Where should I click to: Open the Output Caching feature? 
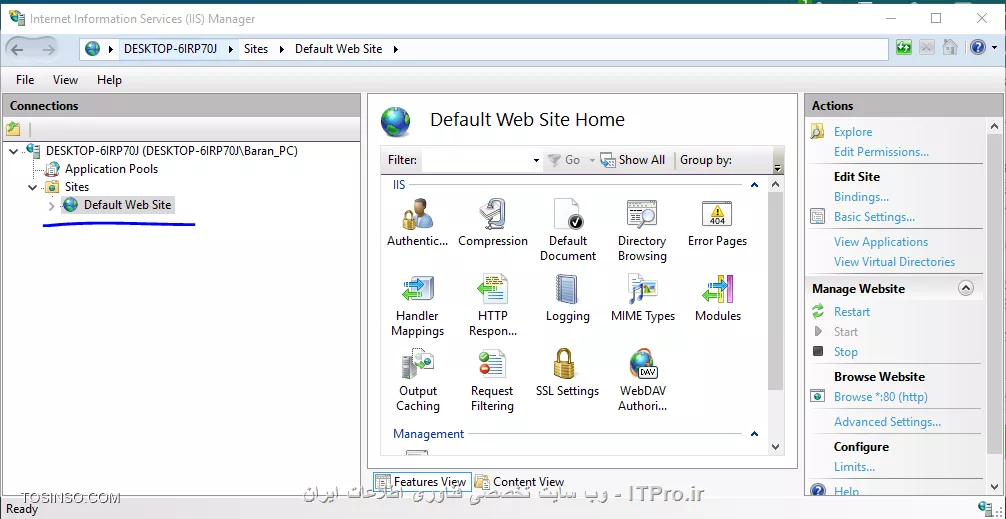pos(418,380)
